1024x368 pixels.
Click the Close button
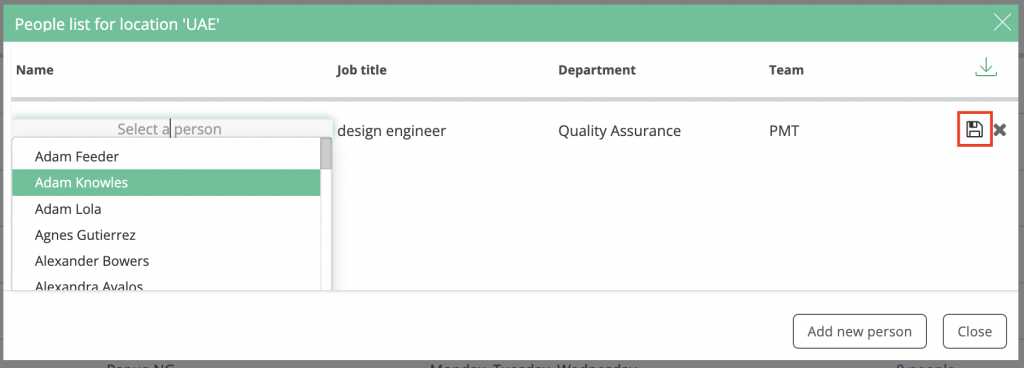pyautogui.click(x=975, y=331)
